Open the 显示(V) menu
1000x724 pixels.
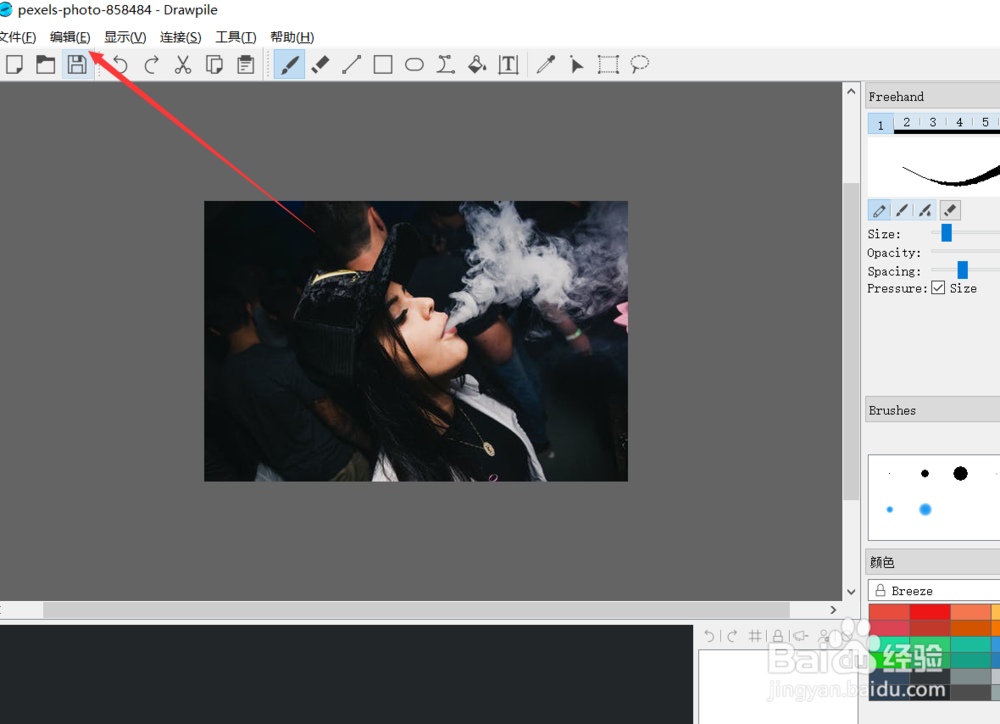tap(125, 37)
